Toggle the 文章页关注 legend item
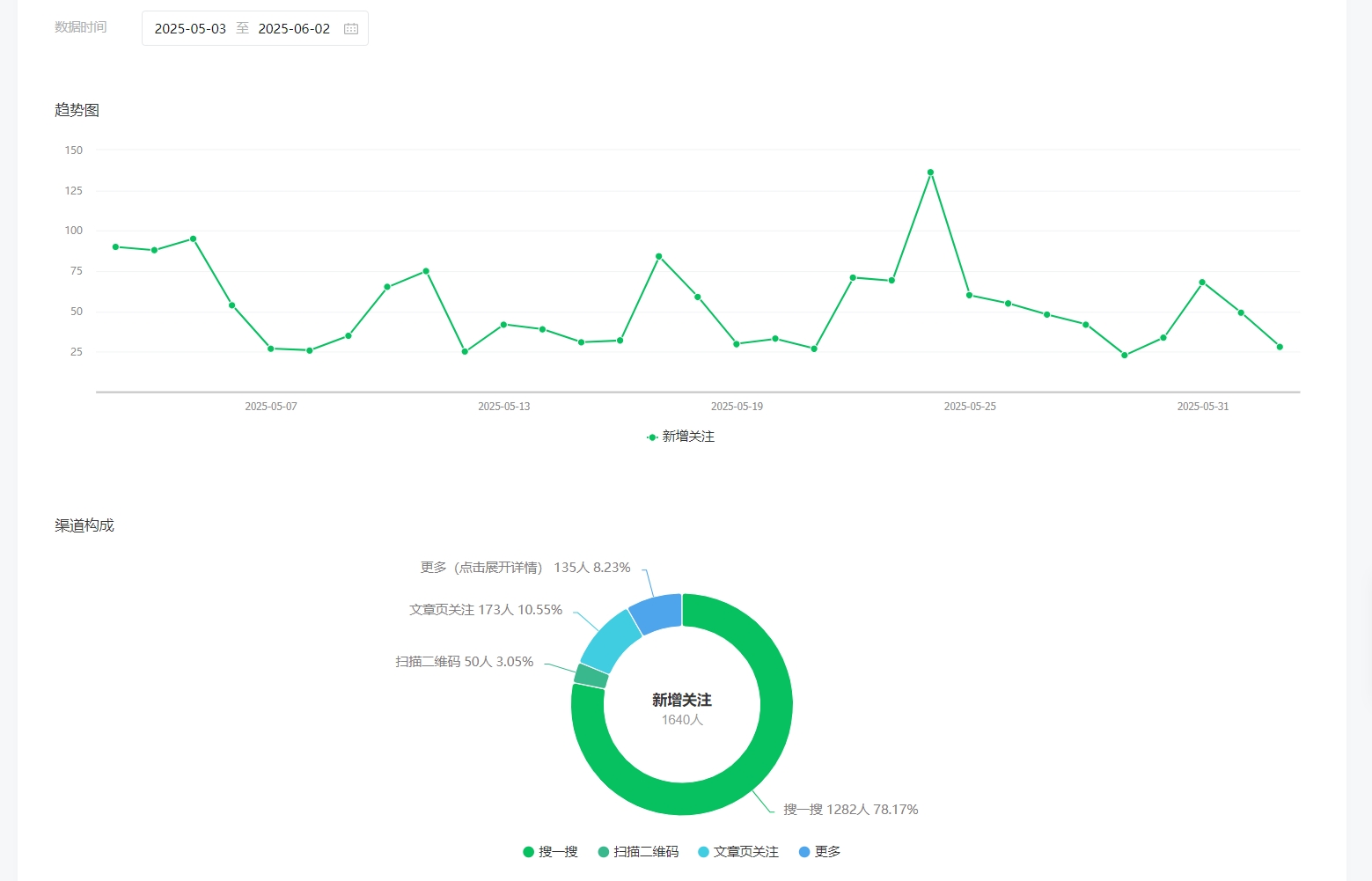 738,852
